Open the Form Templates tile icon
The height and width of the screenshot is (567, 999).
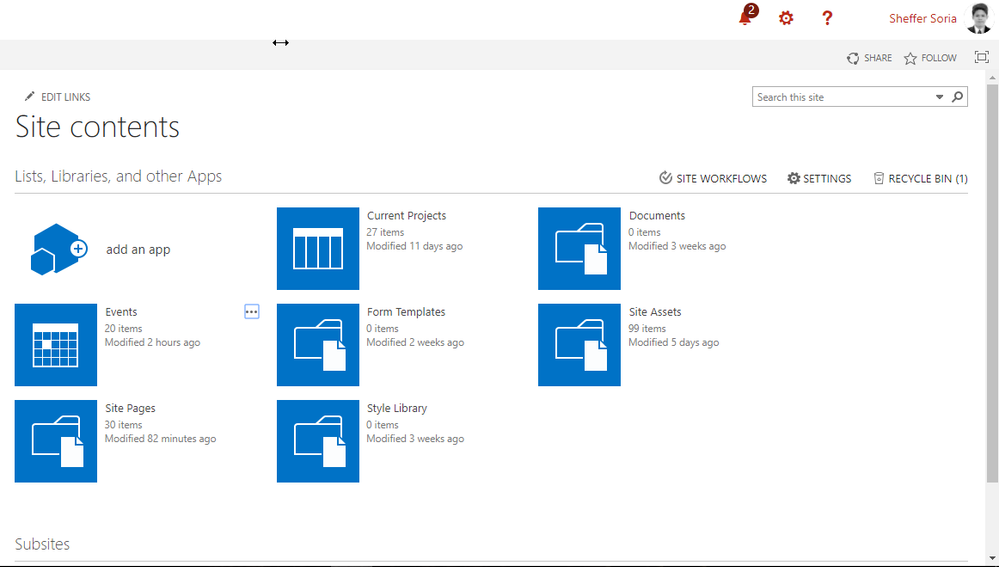pos(318,345)
